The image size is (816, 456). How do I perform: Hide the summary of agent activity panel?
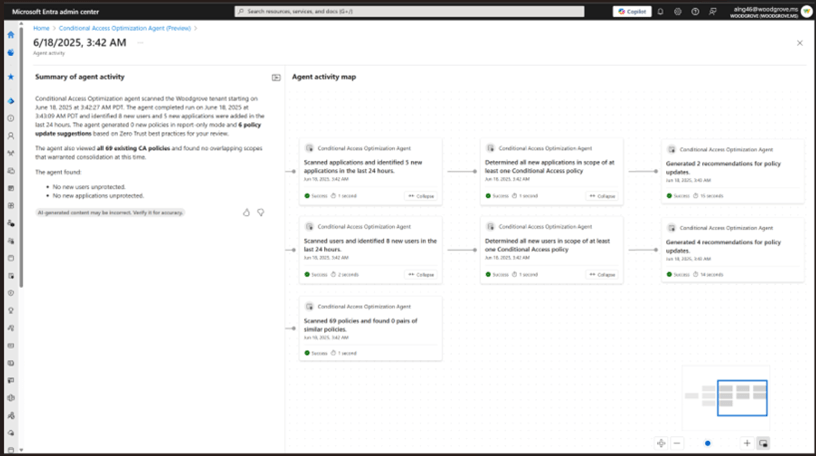(276, 77)
